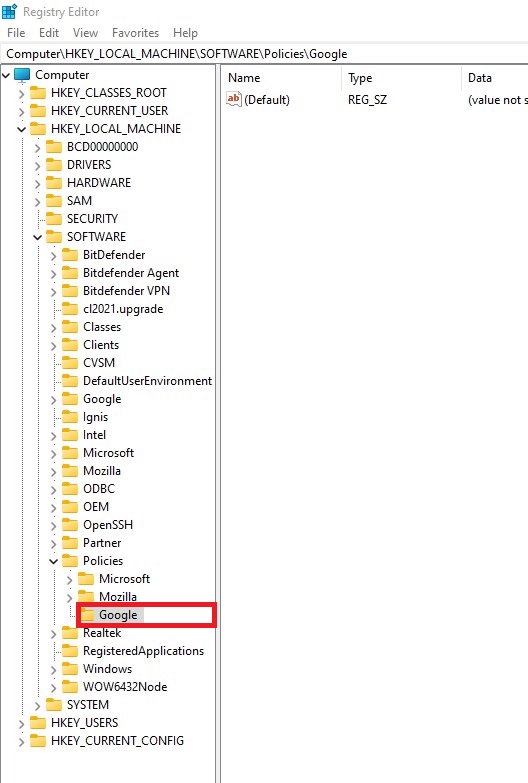The height and width of the screenshot is (783, 528).
Task: Click the Intel folder icon
Action: pos(70,434)
